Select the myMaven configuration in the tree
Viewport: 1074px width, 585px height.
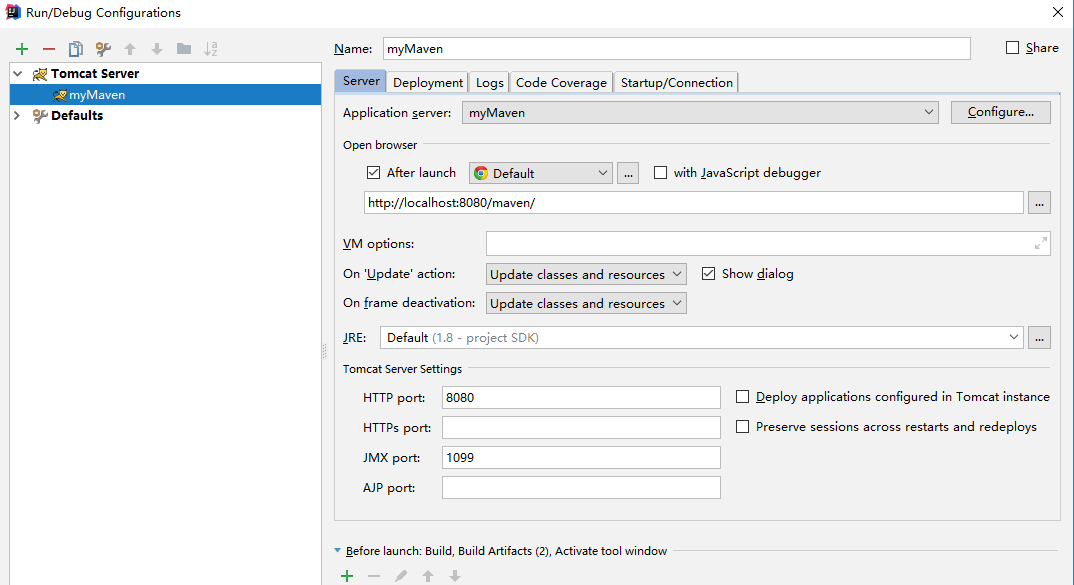pyautogui.click(x=165, y=95)
